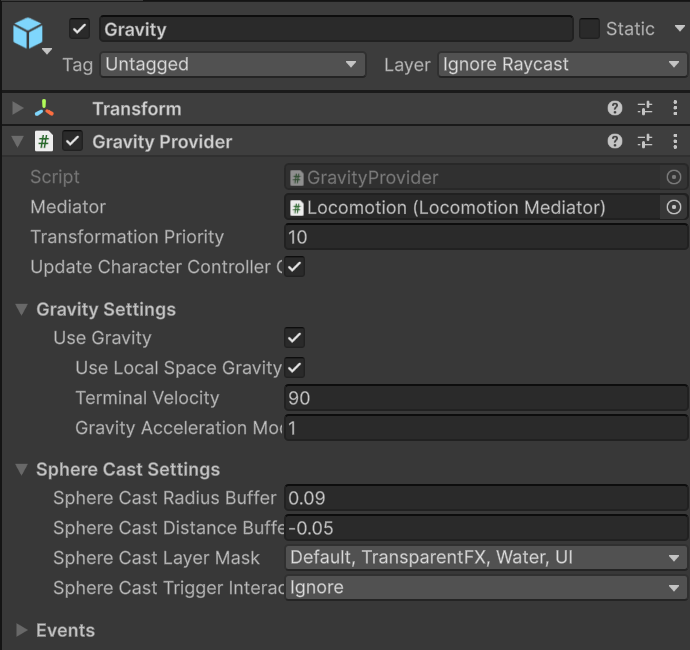
Task: Click the Sphere Cast Layer Mask label
Action: pyautogui.click(x=156, y=558)
